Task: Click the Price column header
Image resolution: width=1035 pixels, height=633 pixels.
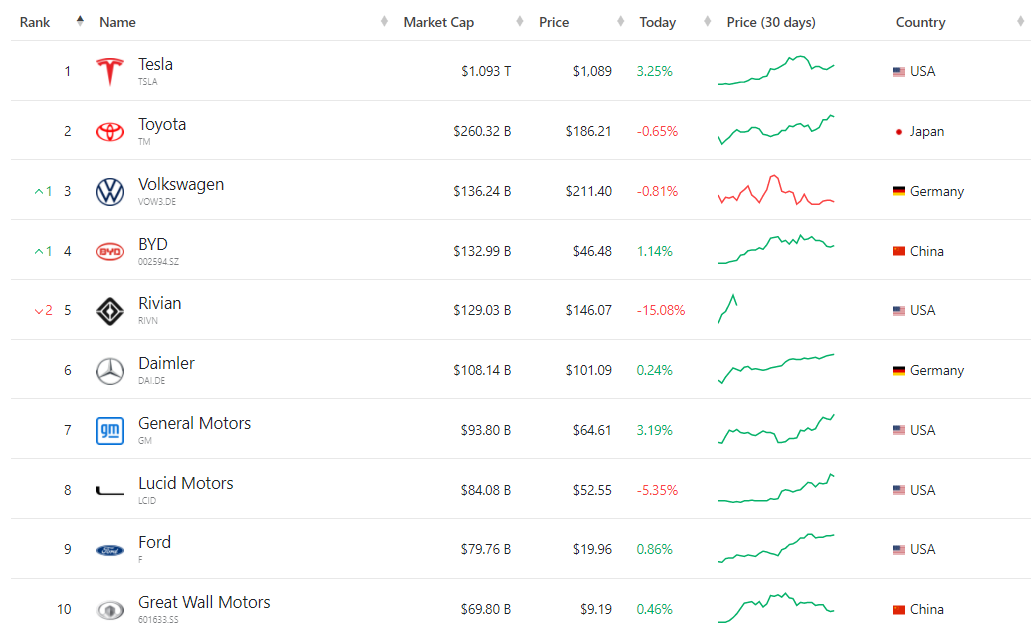Action: click(554, 22)
